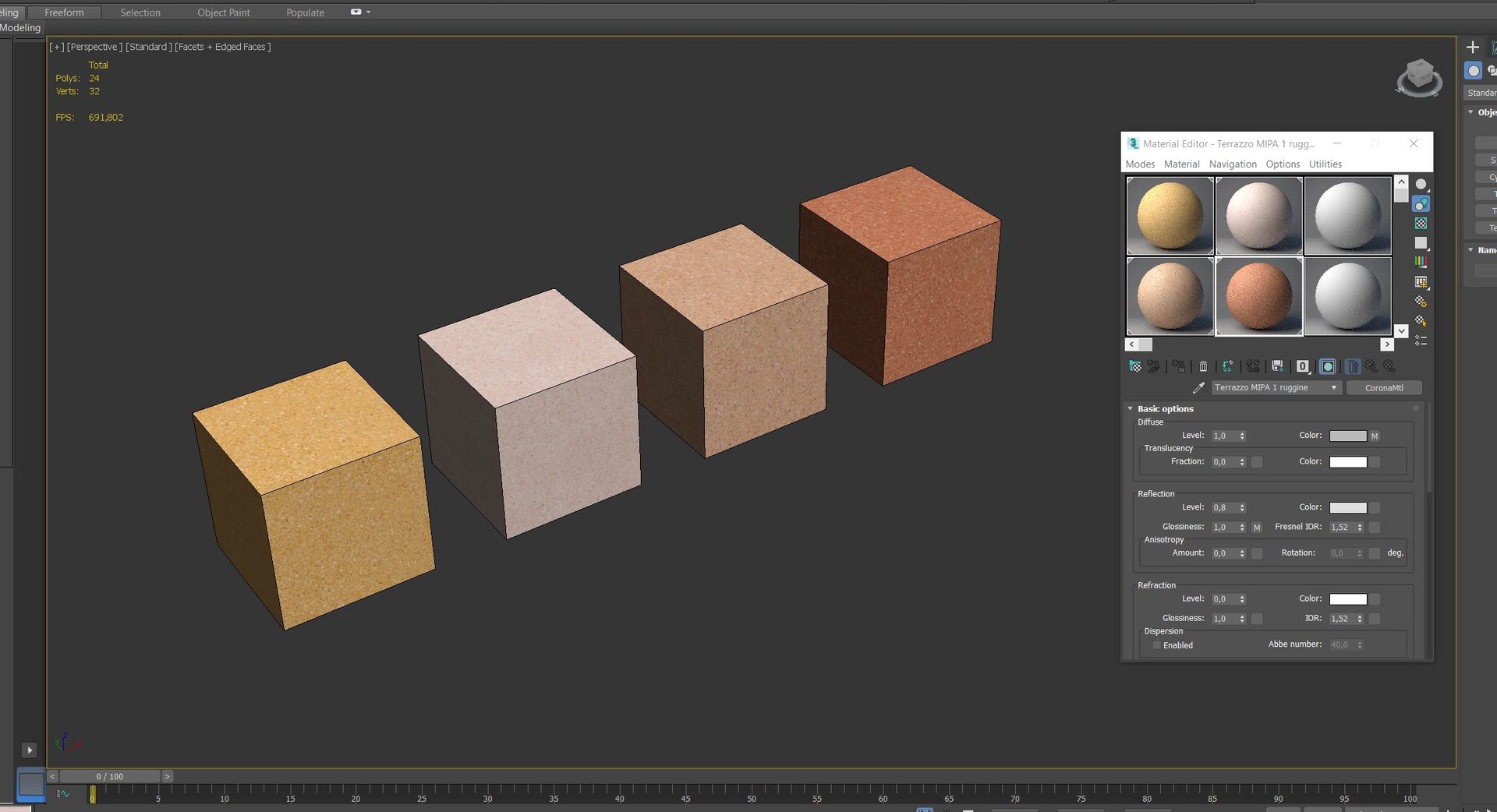Viewport: 1497px width, 812px height.
Task: Click the Reflection Glossiness M map button
Action: [x=1257, y=528]
